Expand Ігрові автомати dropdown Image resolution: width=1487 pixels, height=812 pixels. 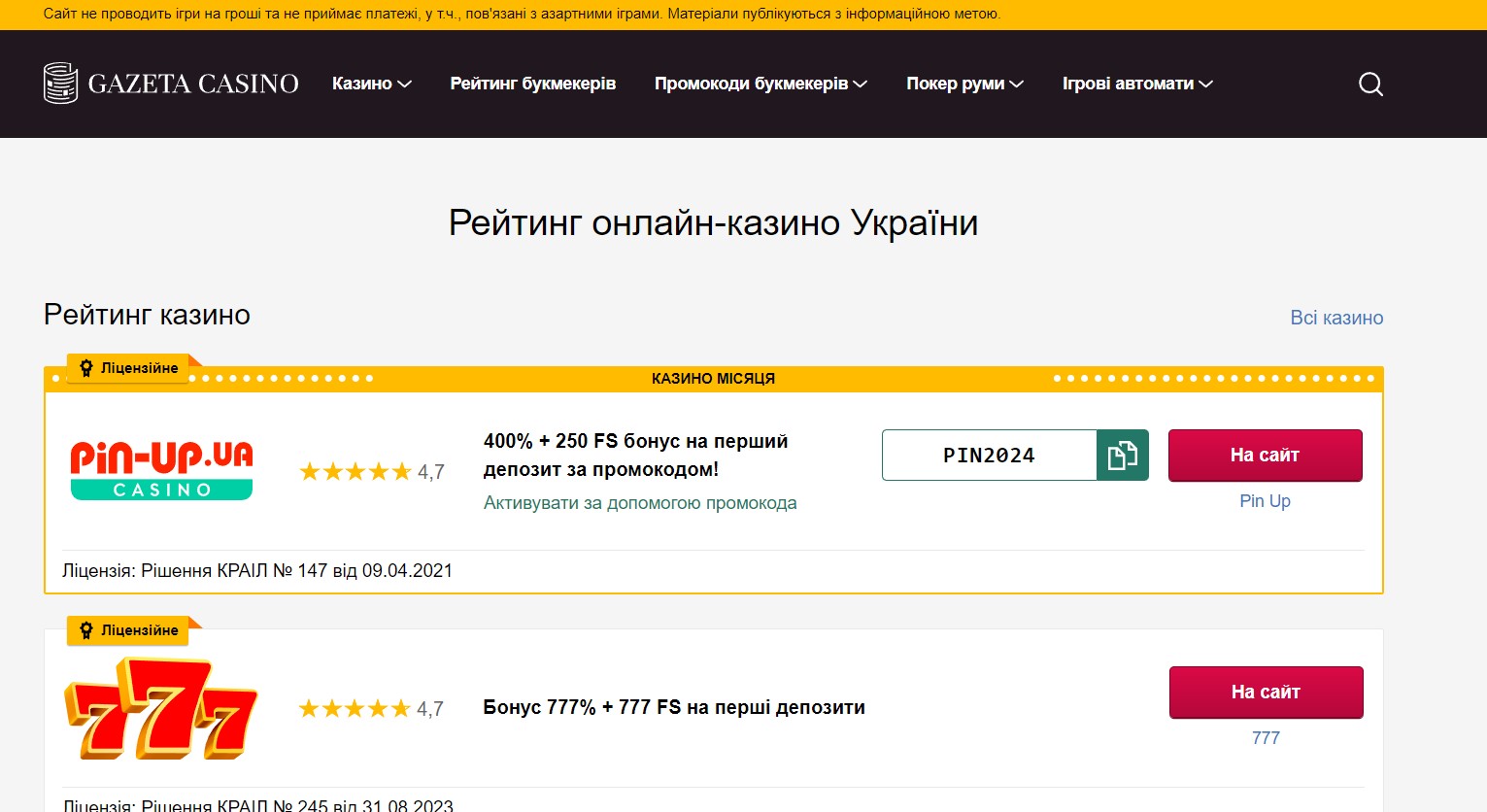click(x=1137, y=84)
